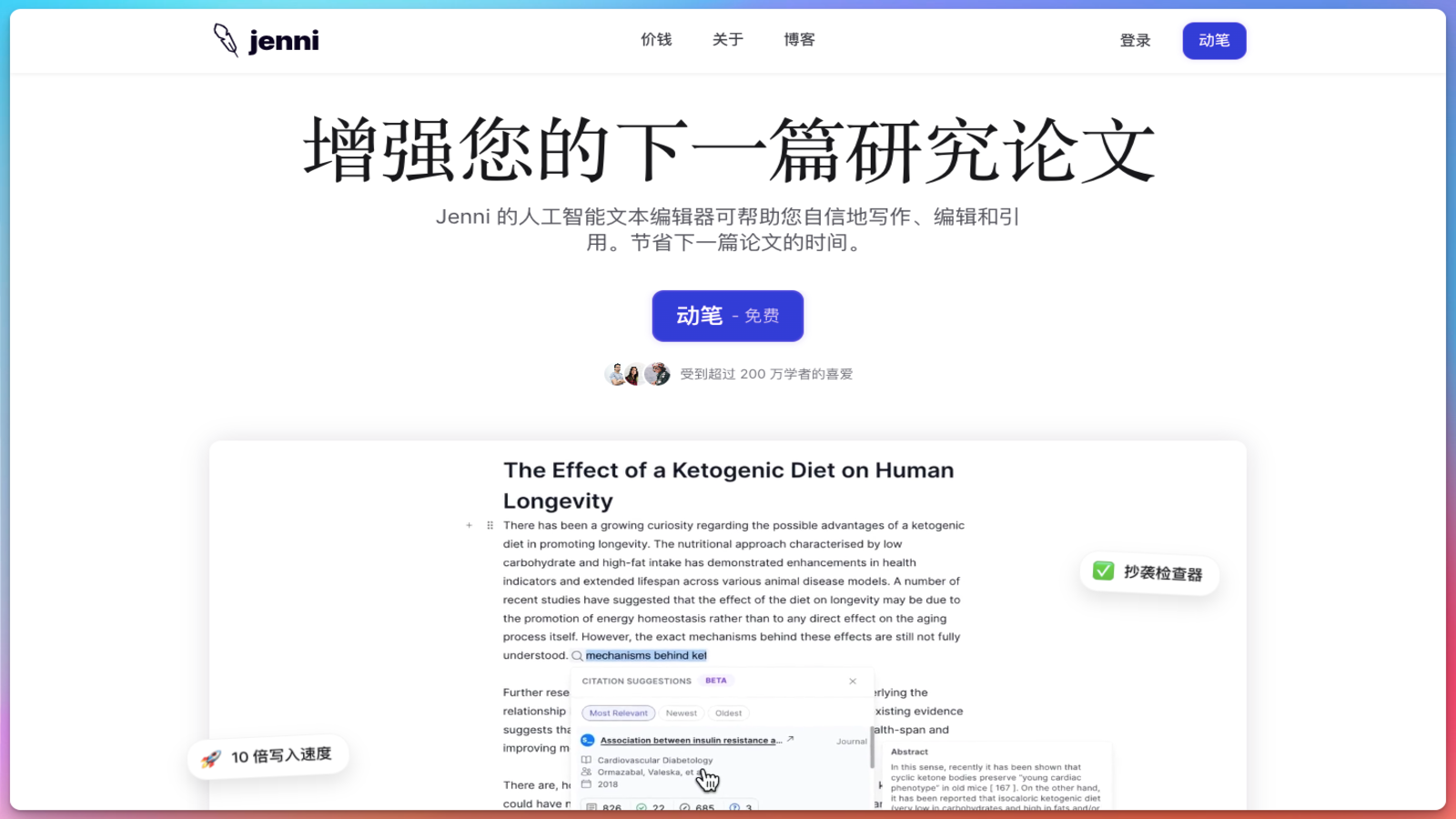The width and height of the screenshot is (1456, 819).
Task: Select the Oldest sort filter
Action: [x=728, y=713]
